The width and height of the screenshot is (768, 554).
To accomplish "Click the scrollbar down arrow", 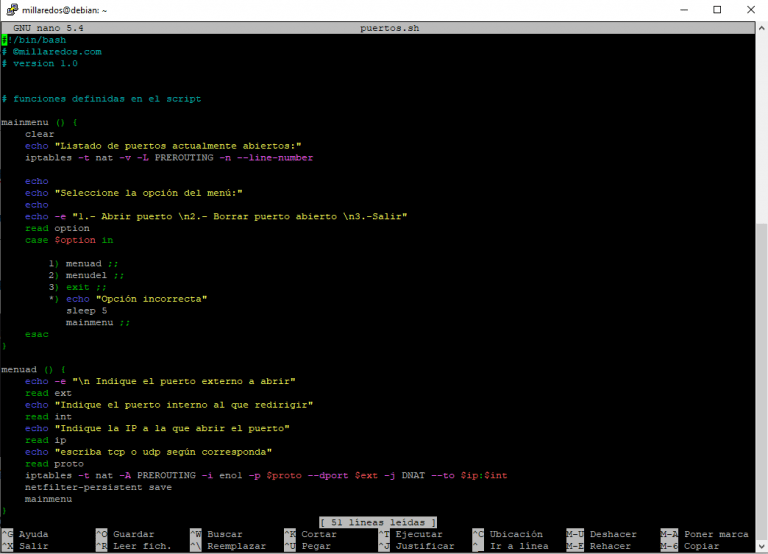I will tap(761, 547).
